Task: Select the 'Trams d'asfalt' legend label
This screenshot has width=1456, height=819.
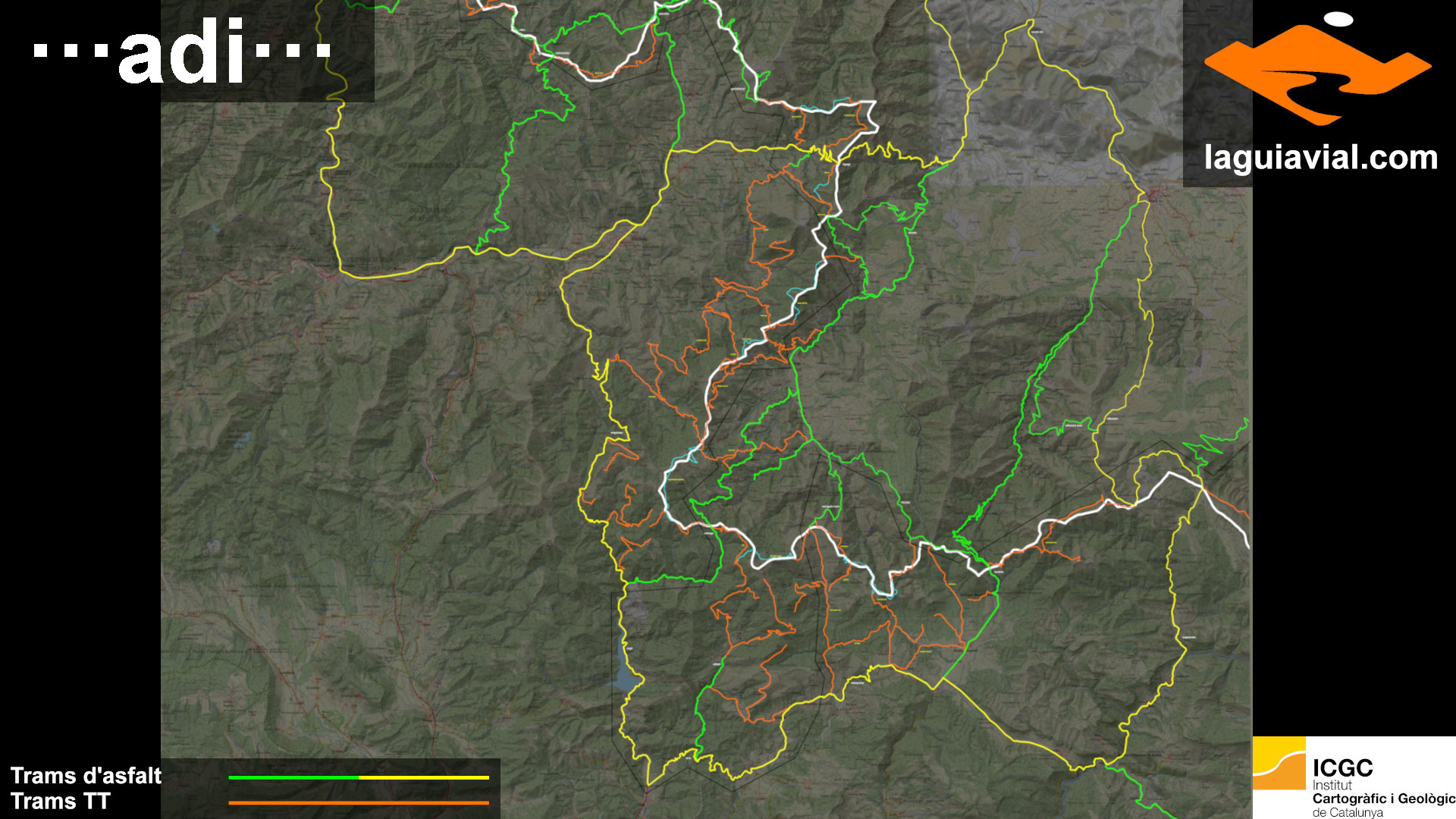Action: coord(86,776)
